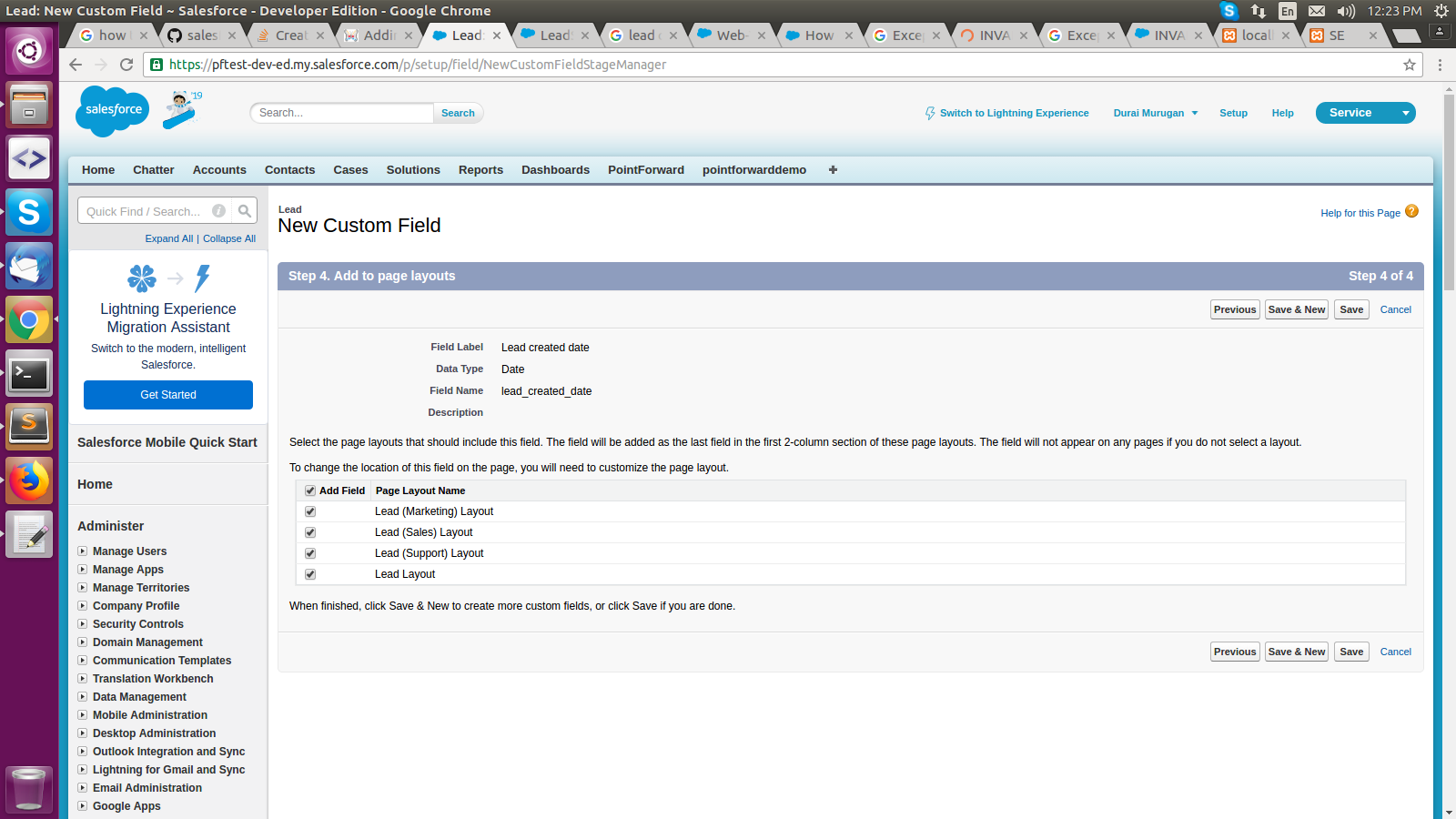1456x819 pixels.
Task: Expand the Manage Apps section
Action: [x=83, y=569]
